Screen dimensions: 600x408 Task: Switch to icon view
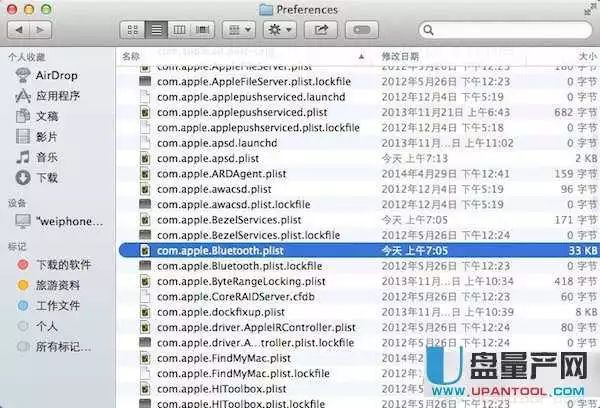click(132, 30)
